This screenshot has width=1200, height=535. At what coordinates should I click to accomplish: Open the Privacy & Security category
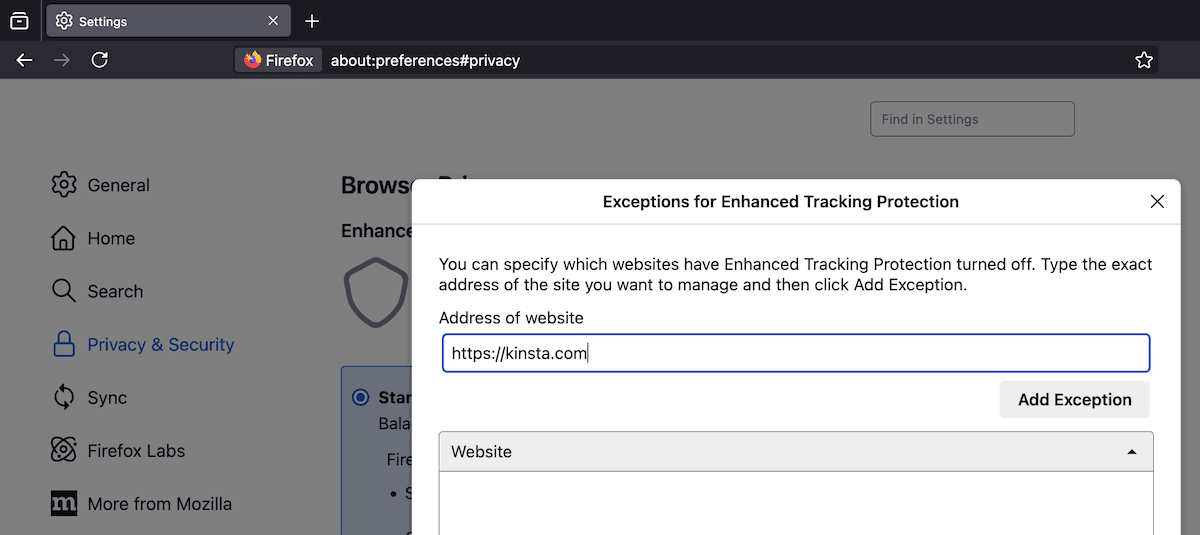pyautogui.click(x=160, y=344)
